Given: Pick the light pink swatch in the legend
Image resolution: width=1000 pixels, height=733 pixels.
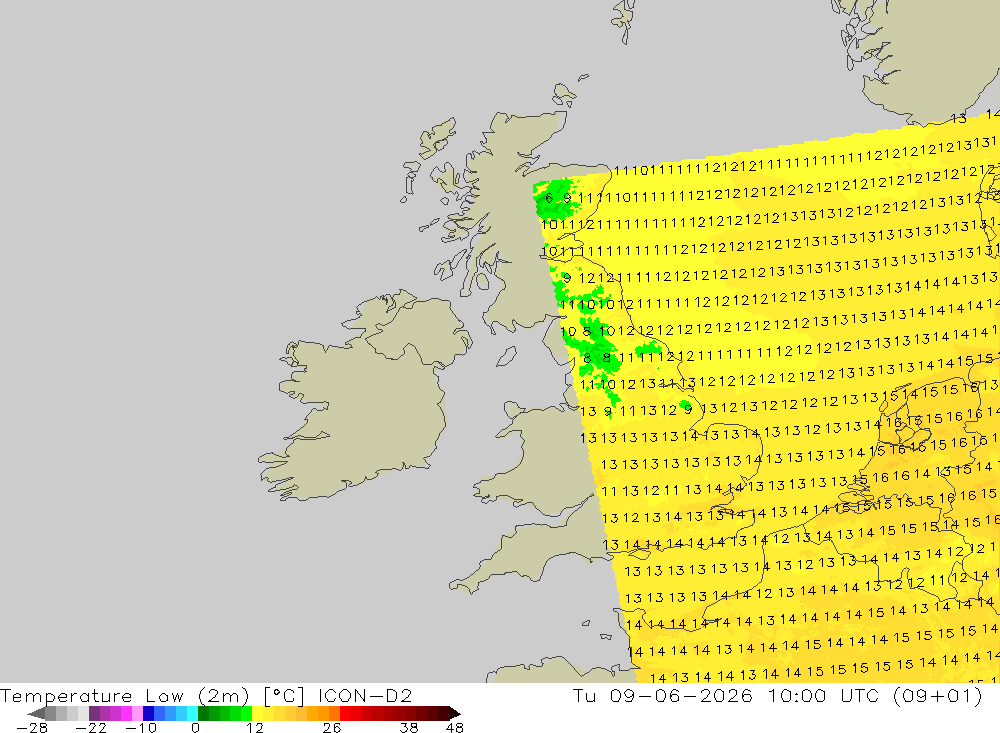Looking at the screenshot, I should click(x=138, y=714).
